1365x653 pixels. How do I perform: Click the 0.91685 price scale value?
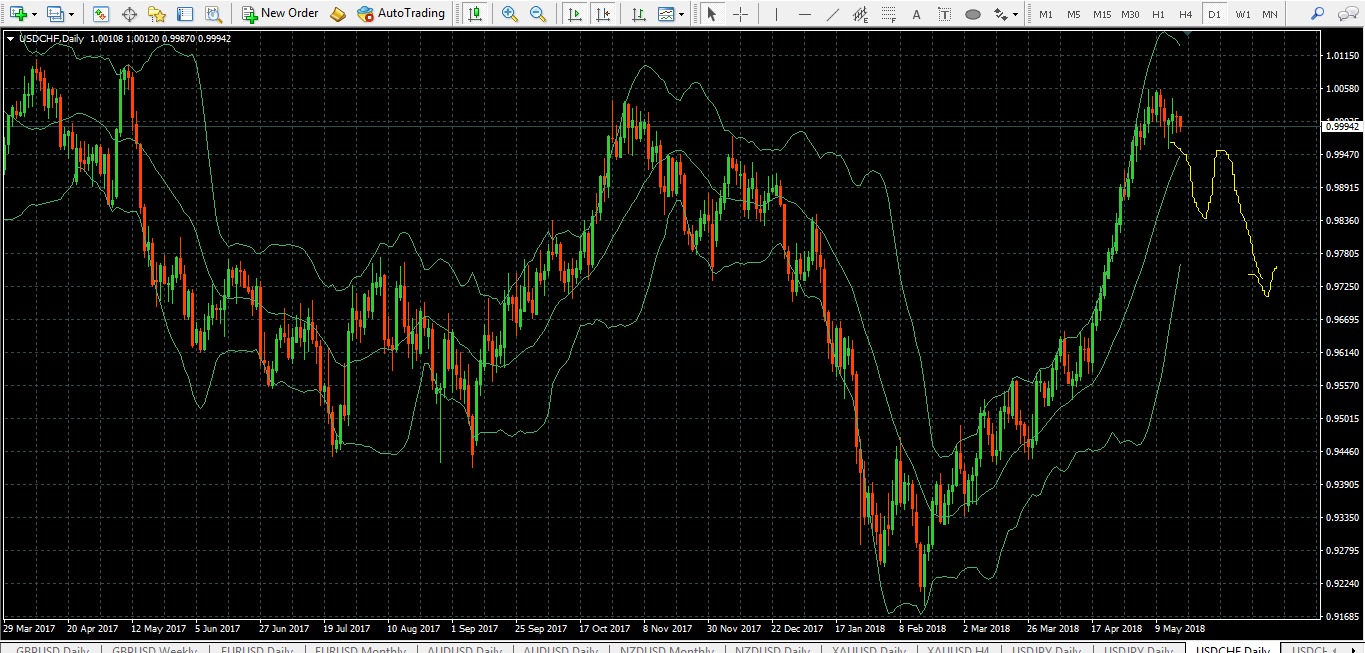tap(1341, 616)
